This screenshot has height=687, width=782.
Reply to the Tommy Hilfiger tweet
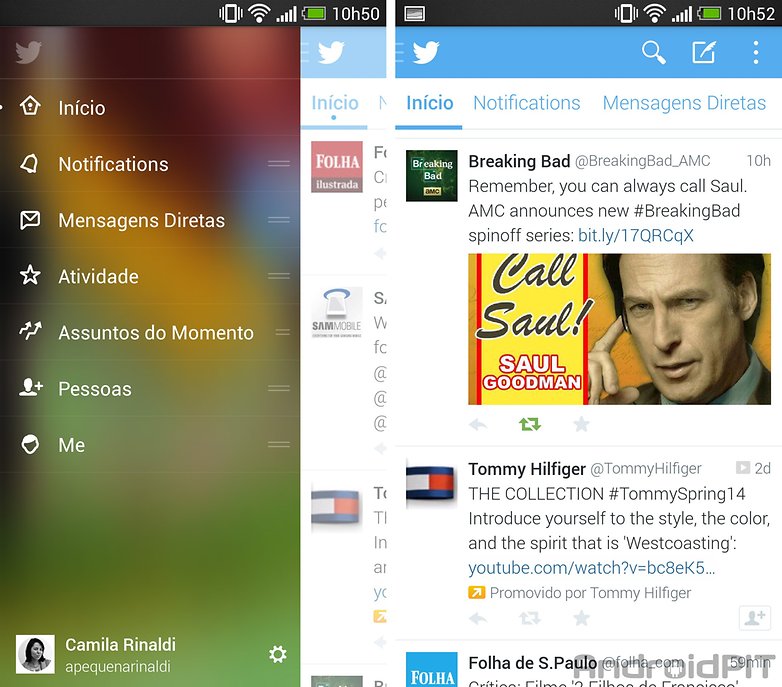pyautogui.click(x=478, y=619)
